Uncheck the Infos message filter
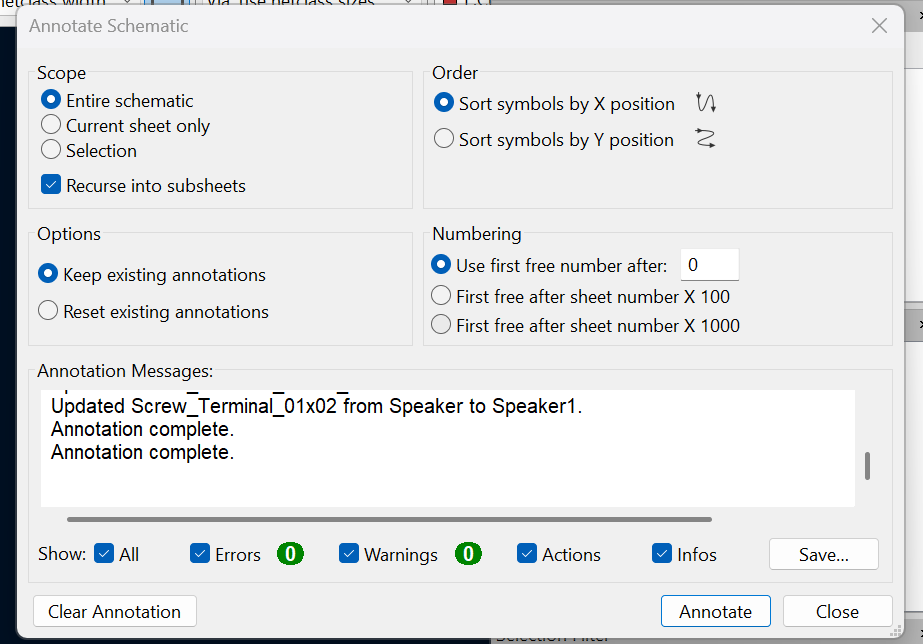This screenshot has height=644, width=923. click(x=662, y=553)
